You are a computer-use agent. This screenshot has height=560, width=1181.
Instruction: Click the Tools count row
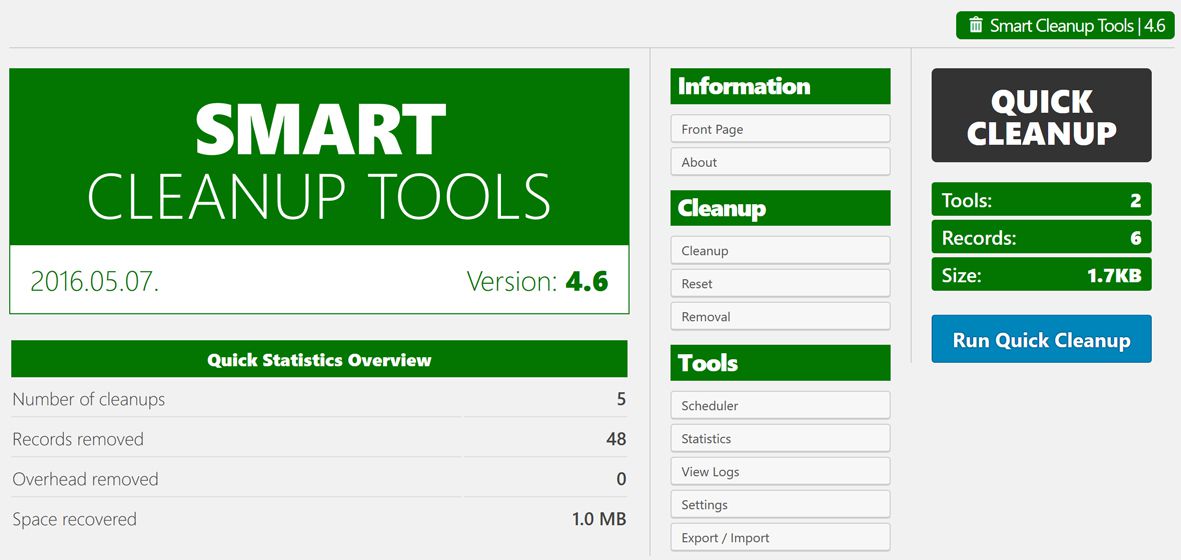click(x=1041, y=200)
